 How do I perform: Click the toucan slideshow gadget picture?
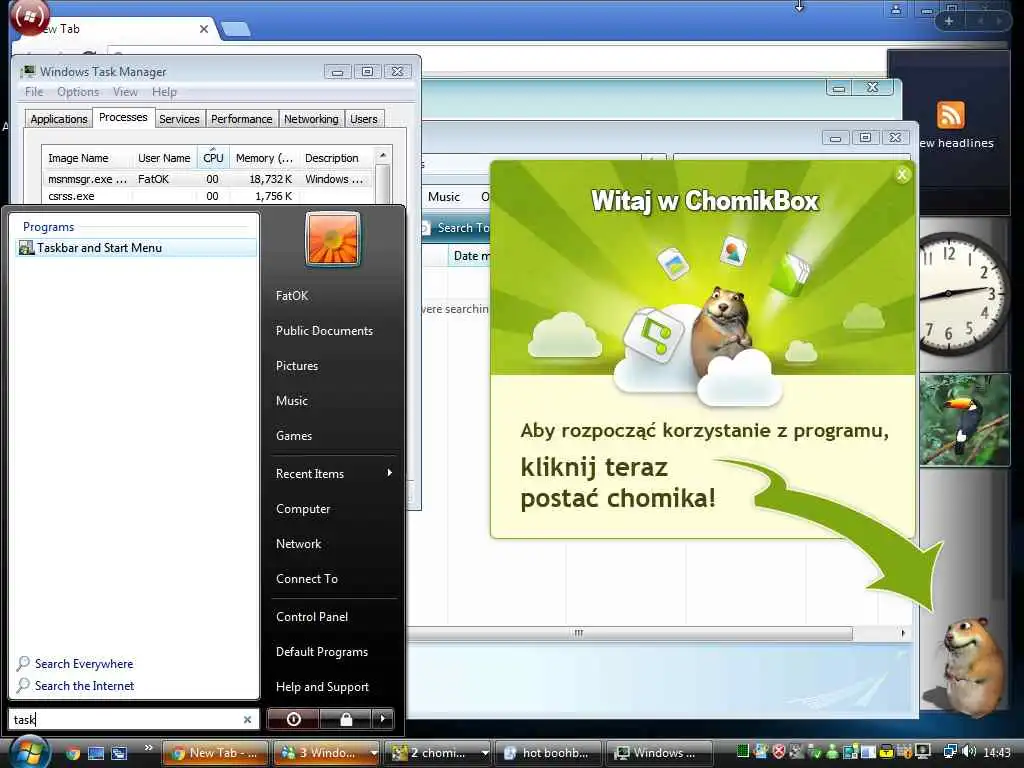click(964, 420)
